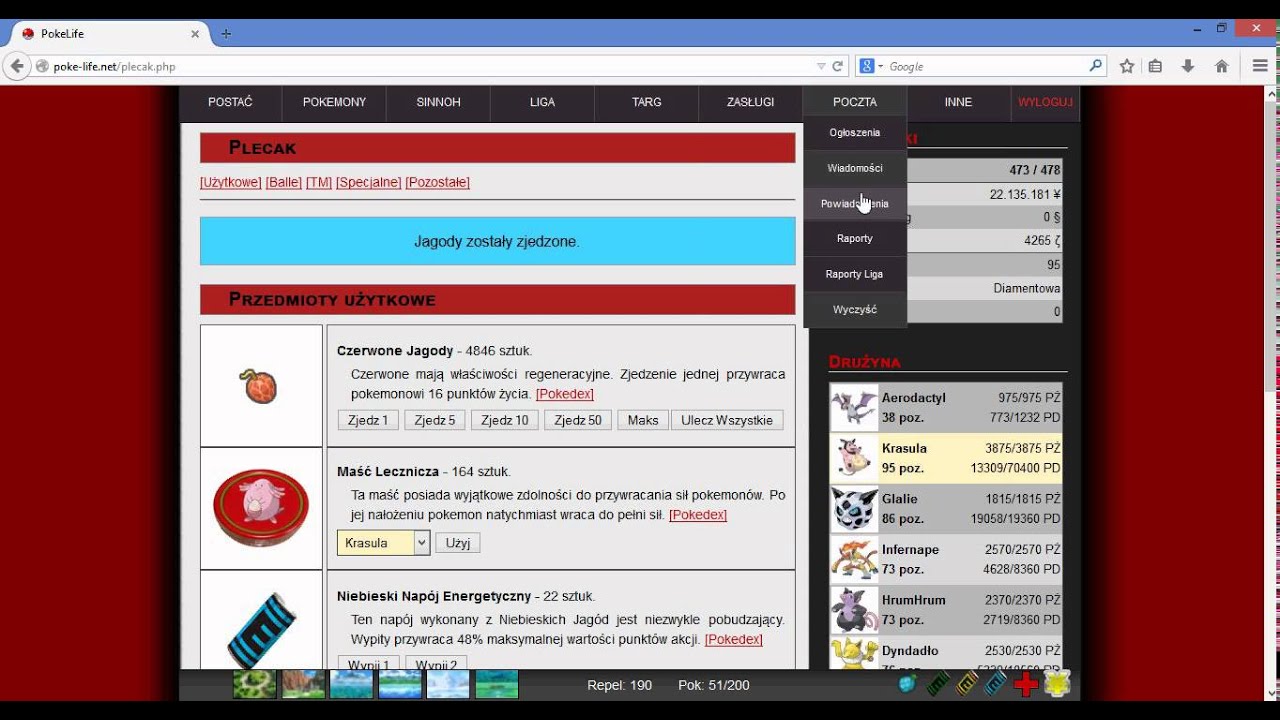The height and width of the screenshot is (720, 1280).
Task: Open the LIGA menu
Action: 542,102
